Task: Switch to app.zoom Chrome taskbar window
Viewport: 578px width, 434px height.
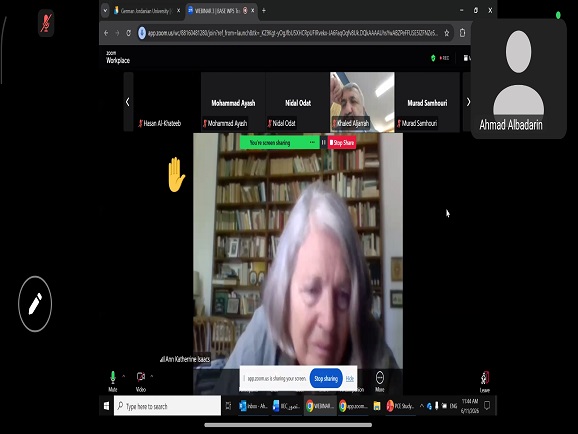Action: tap(353, 406)
